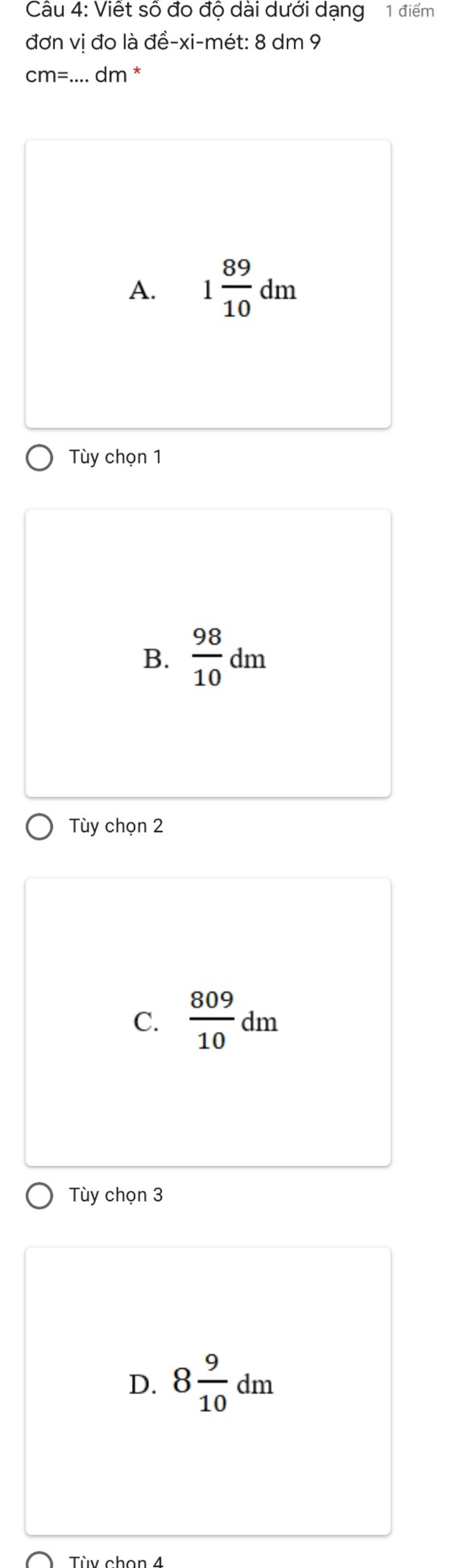Click the 89/10 fraction in image A
This screenshot has height=1568, width=455.
tap(237, 288)
